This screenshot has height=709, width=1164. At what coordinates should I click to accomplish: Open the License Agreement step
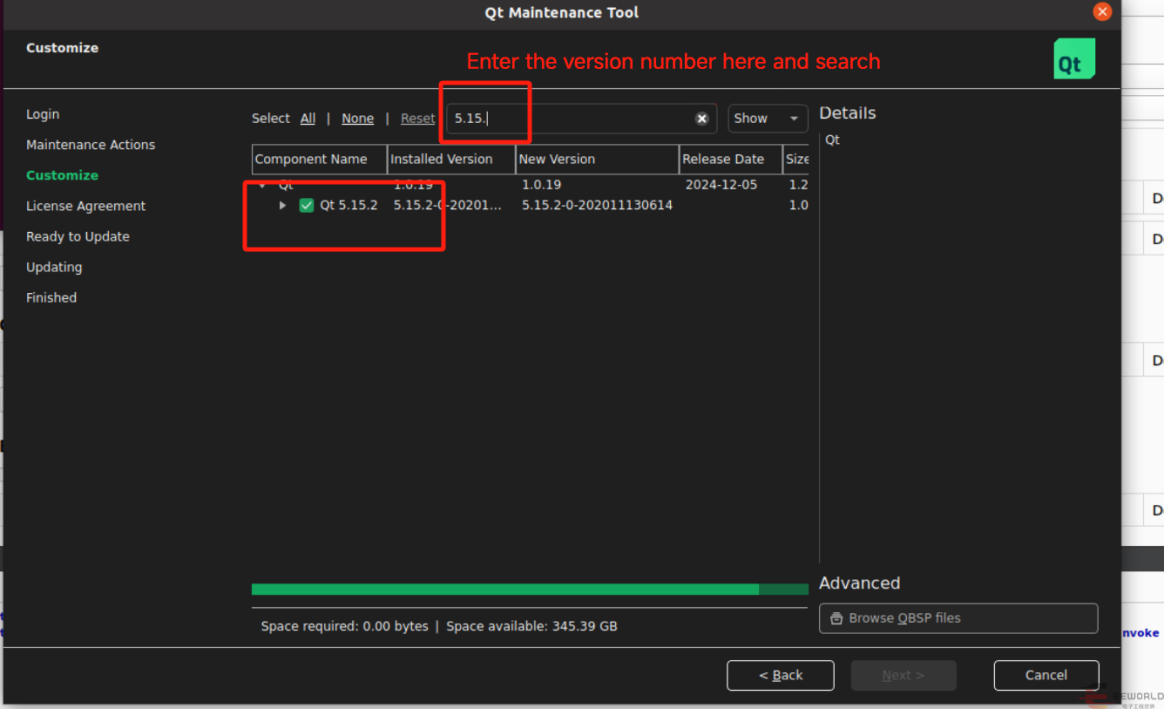tap(86, 206)
